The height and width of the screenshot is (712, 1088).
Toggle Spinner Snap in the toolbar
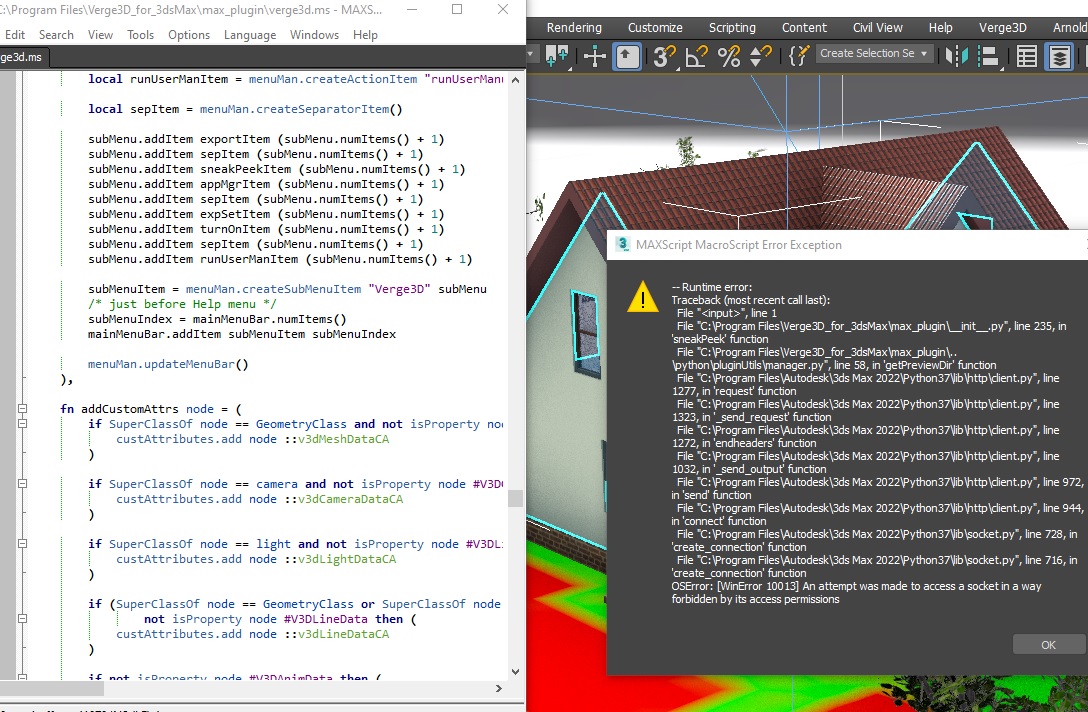760,56
